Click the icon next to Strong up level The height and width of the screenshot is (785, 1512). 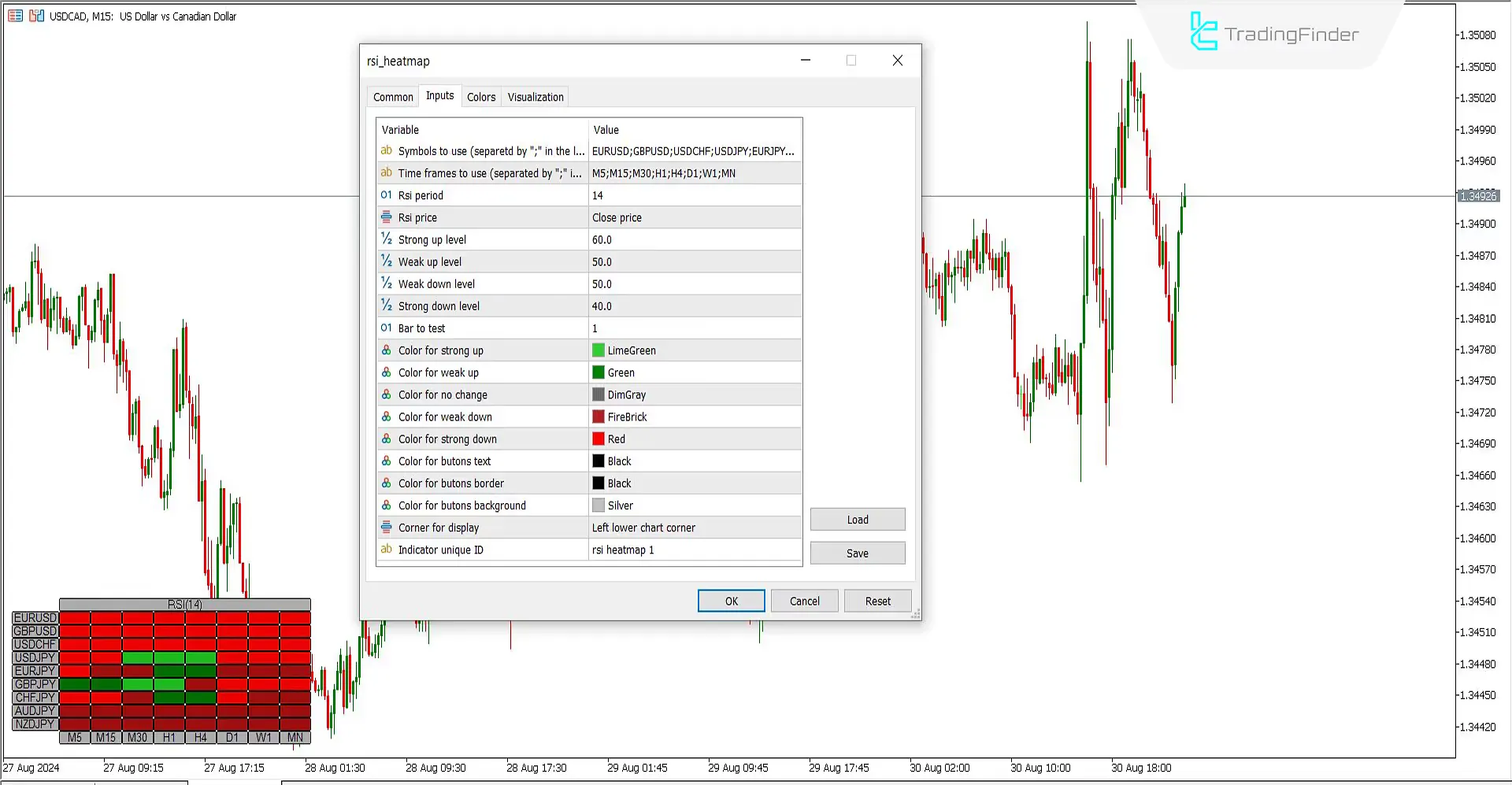386,239
